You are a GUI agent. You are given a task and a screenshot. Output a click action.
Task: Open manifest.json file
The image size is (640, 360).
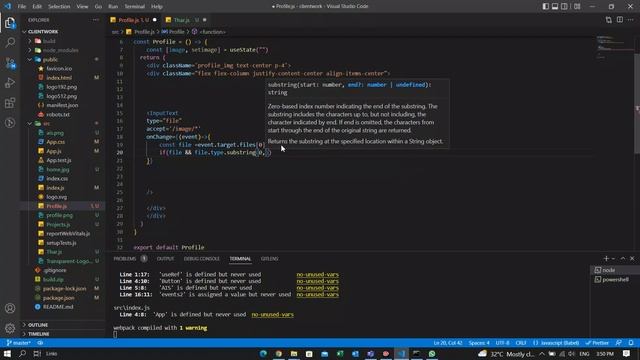click(62, 105)
